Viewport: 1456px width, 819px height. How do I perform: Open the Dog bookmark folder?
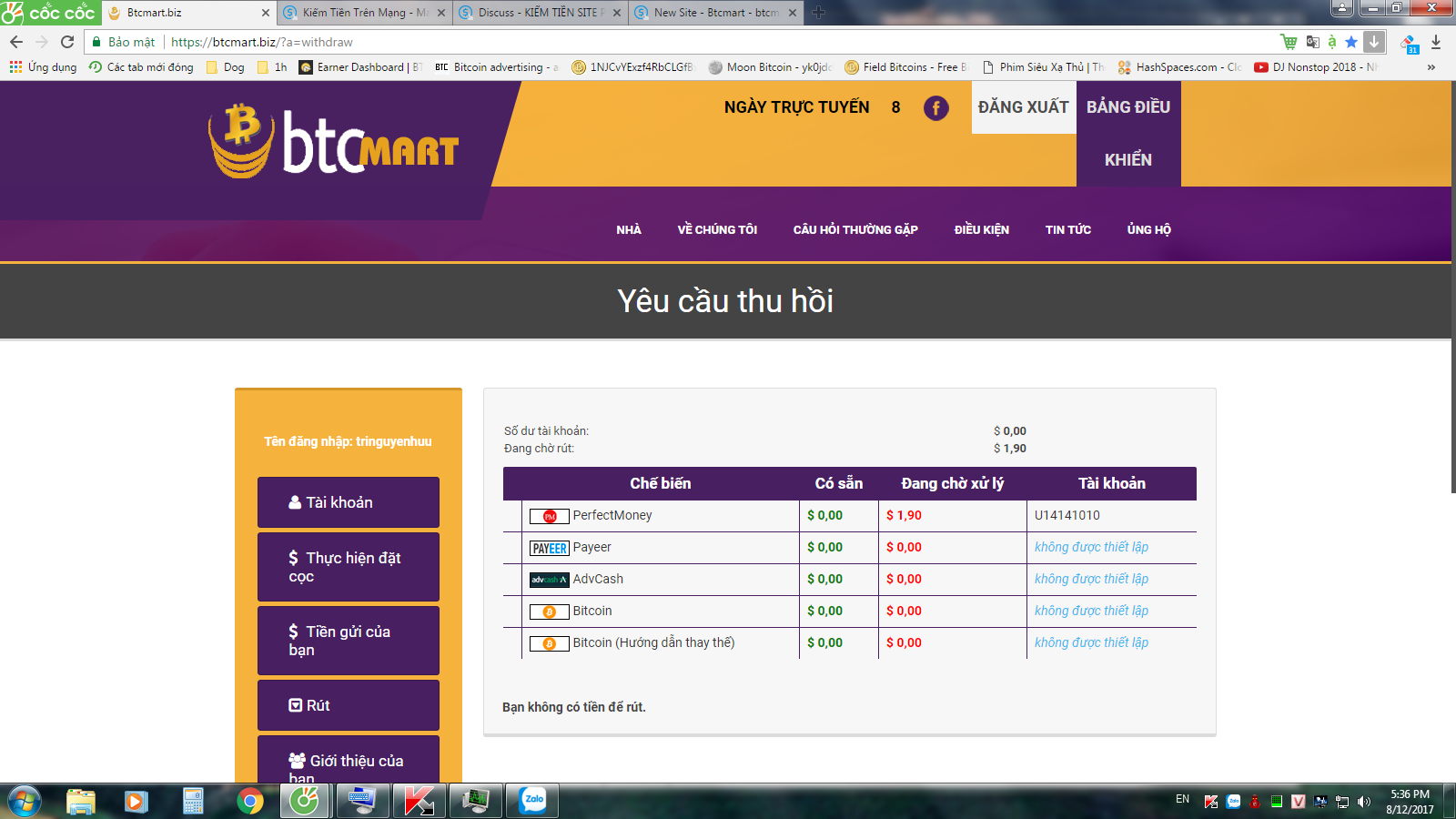(x=226, y=67)
